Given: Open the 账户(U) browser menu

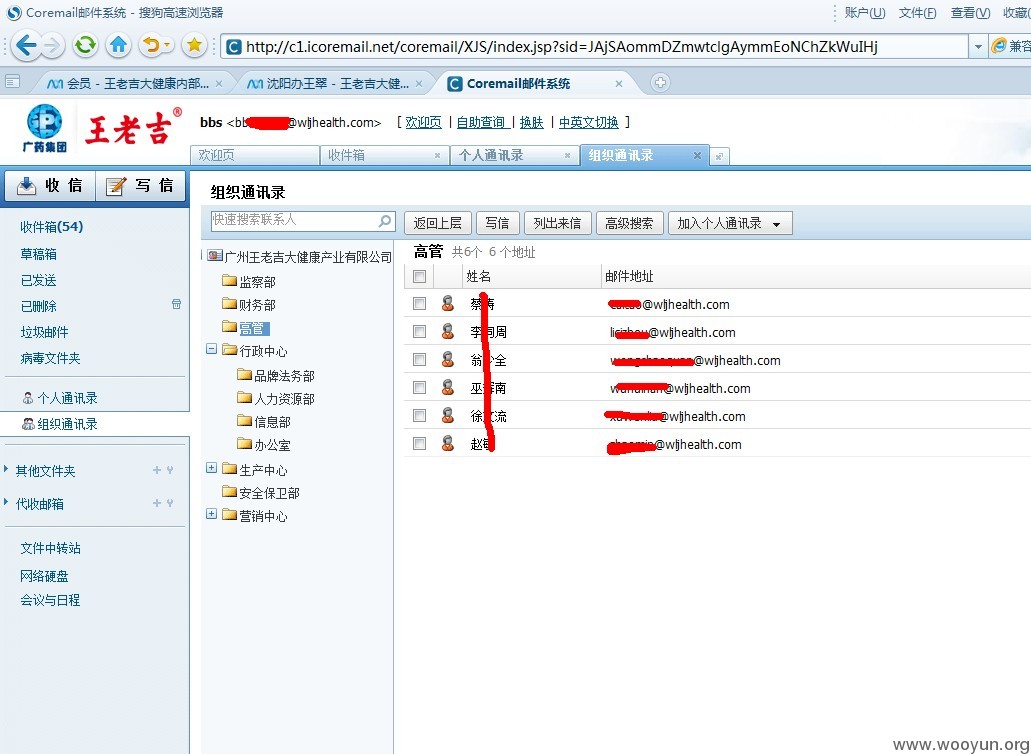Looking at the screenshot, I should point(865,13).
